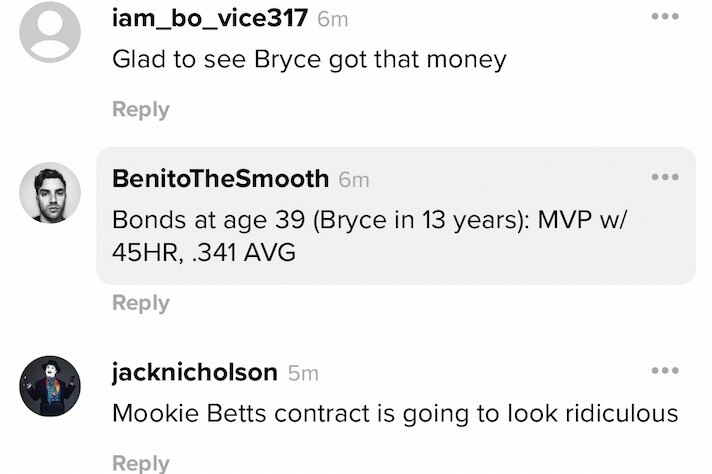Click the 'Mookie Betts contract' comment text

(x=395, y=412)
